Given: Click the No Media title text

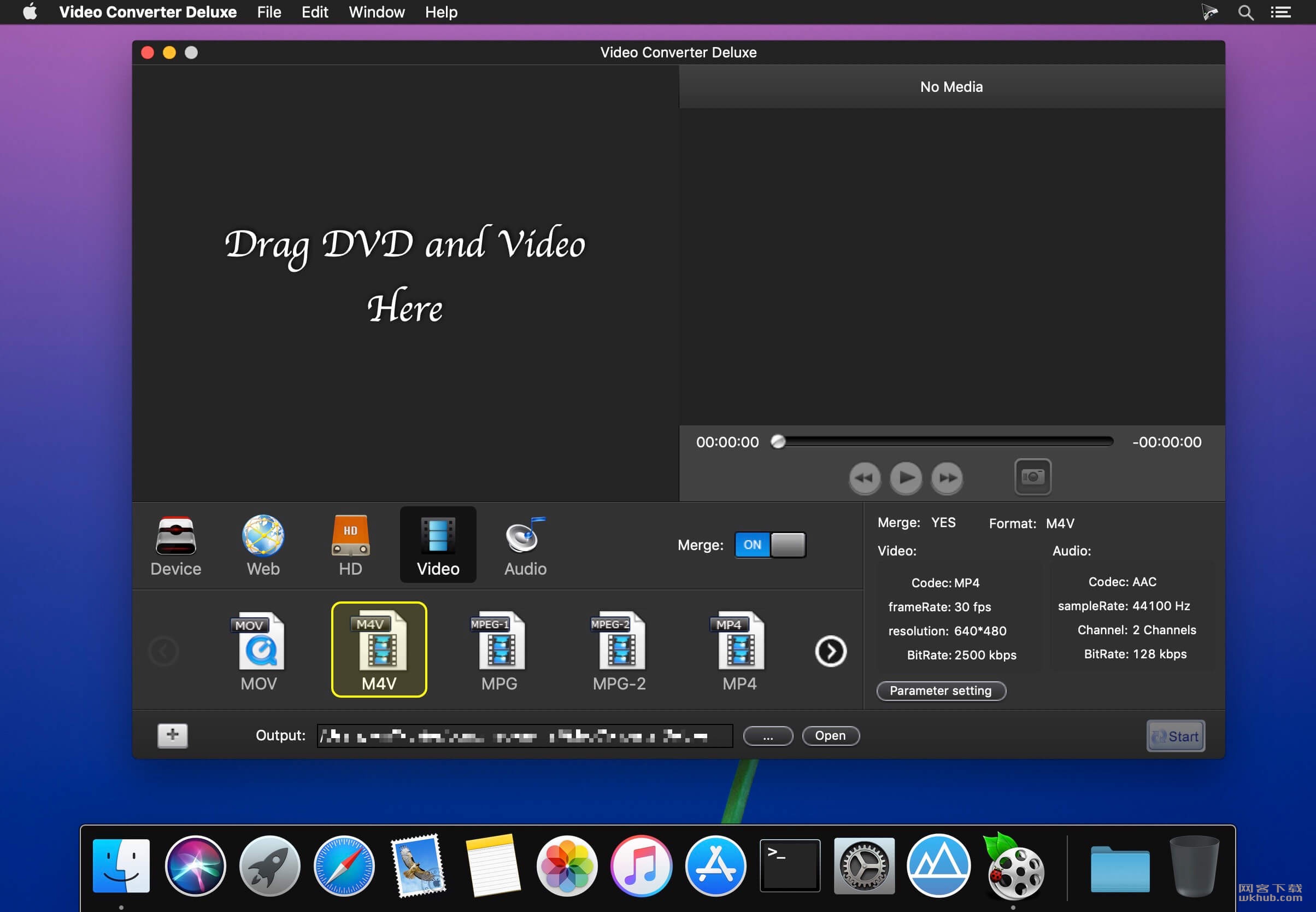Looking at the screenshot, I should 951,87.
